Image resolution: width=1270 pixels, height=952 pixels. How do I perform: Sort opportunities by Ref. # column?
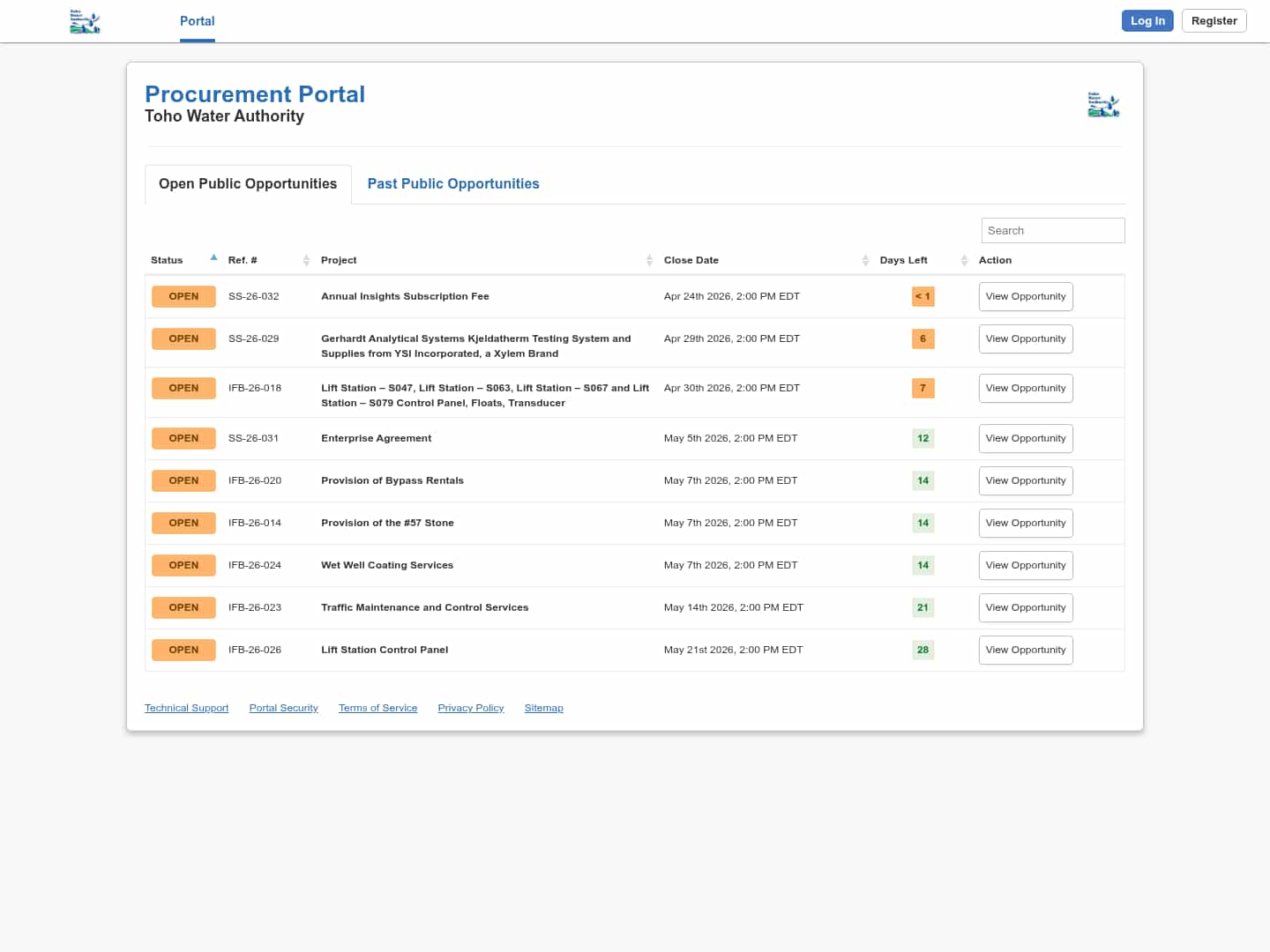point(306,260)
